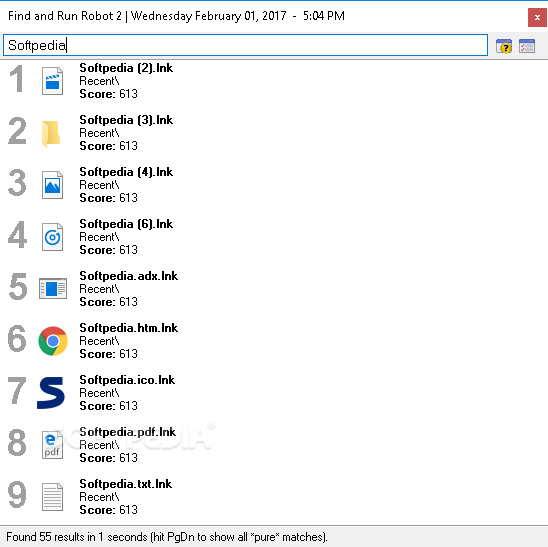Select result named Softpedia.adx.lnk
Screen dimensions: 548x547
(x=129, y=276)
